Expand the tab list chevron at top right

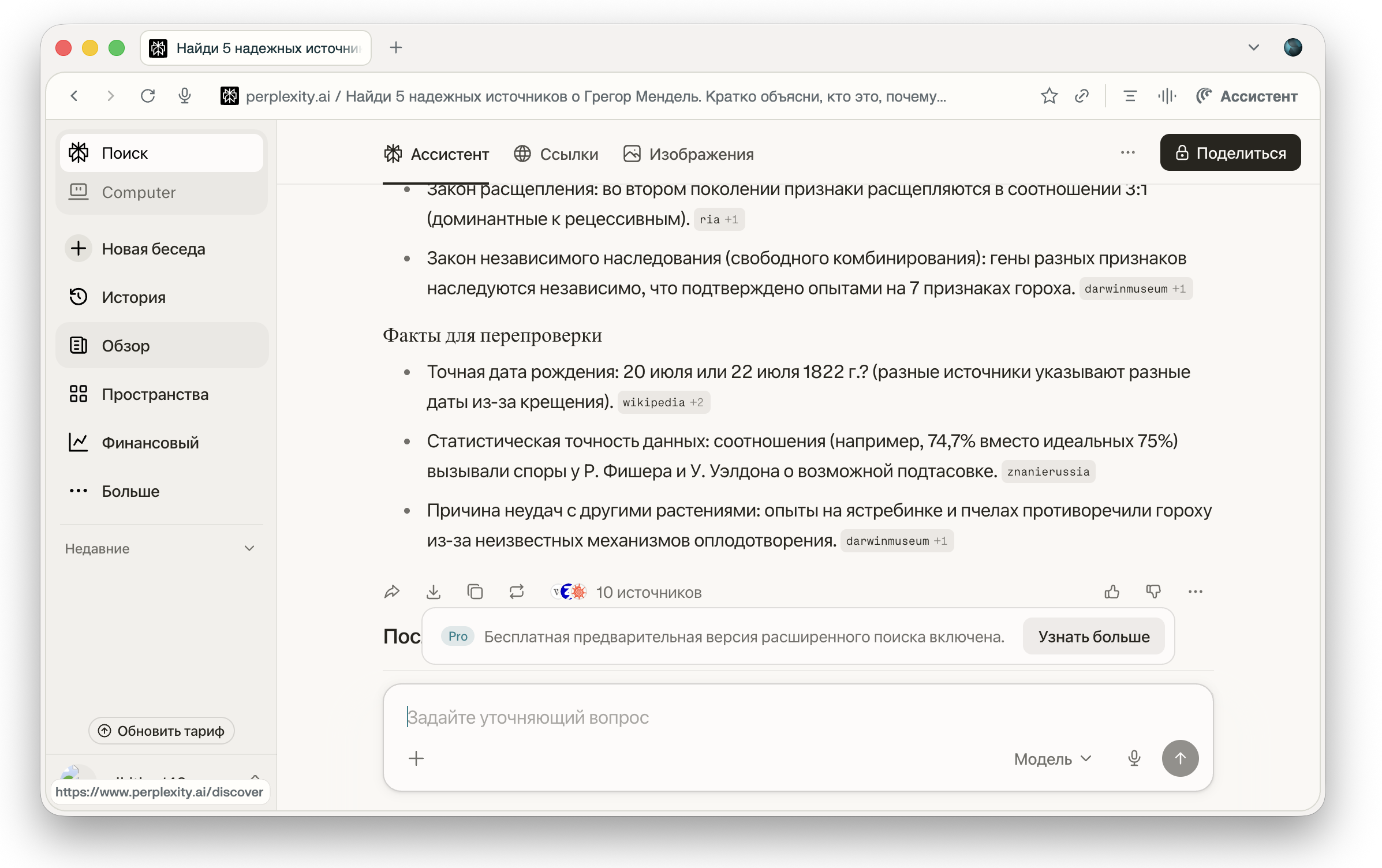coord(1253,47)
